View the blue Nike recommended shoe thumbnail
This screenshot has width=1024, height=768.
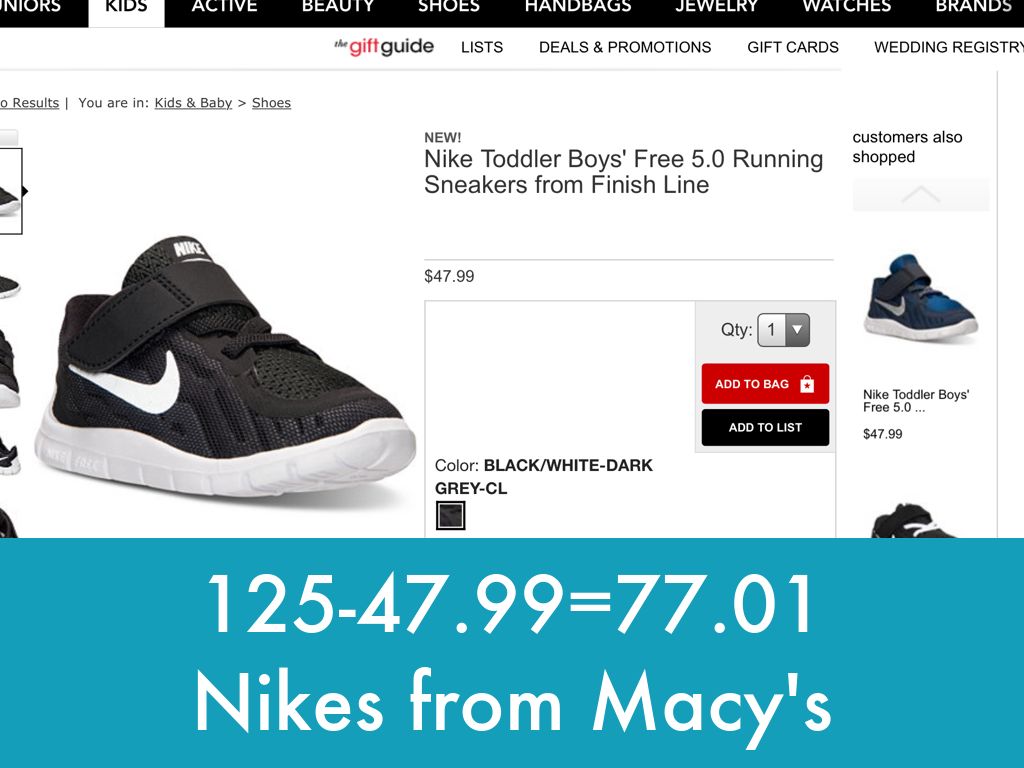point(920,298)
